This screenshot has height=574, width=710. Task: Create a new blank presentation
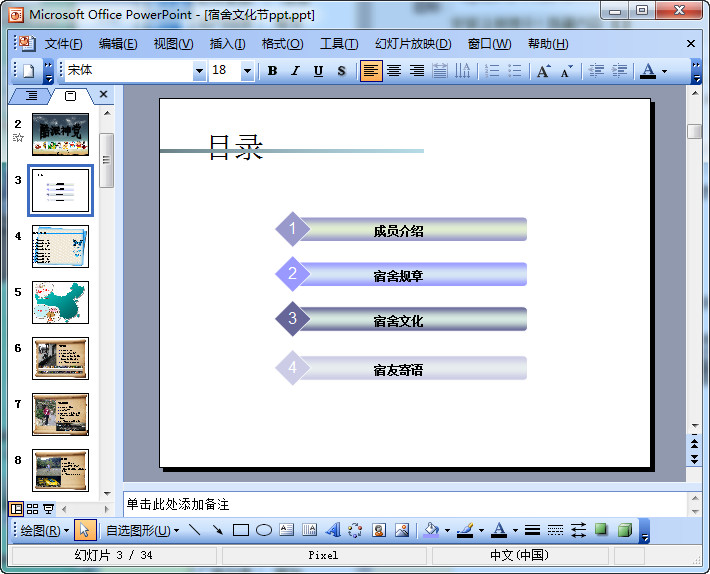click(x=29, y=71)
